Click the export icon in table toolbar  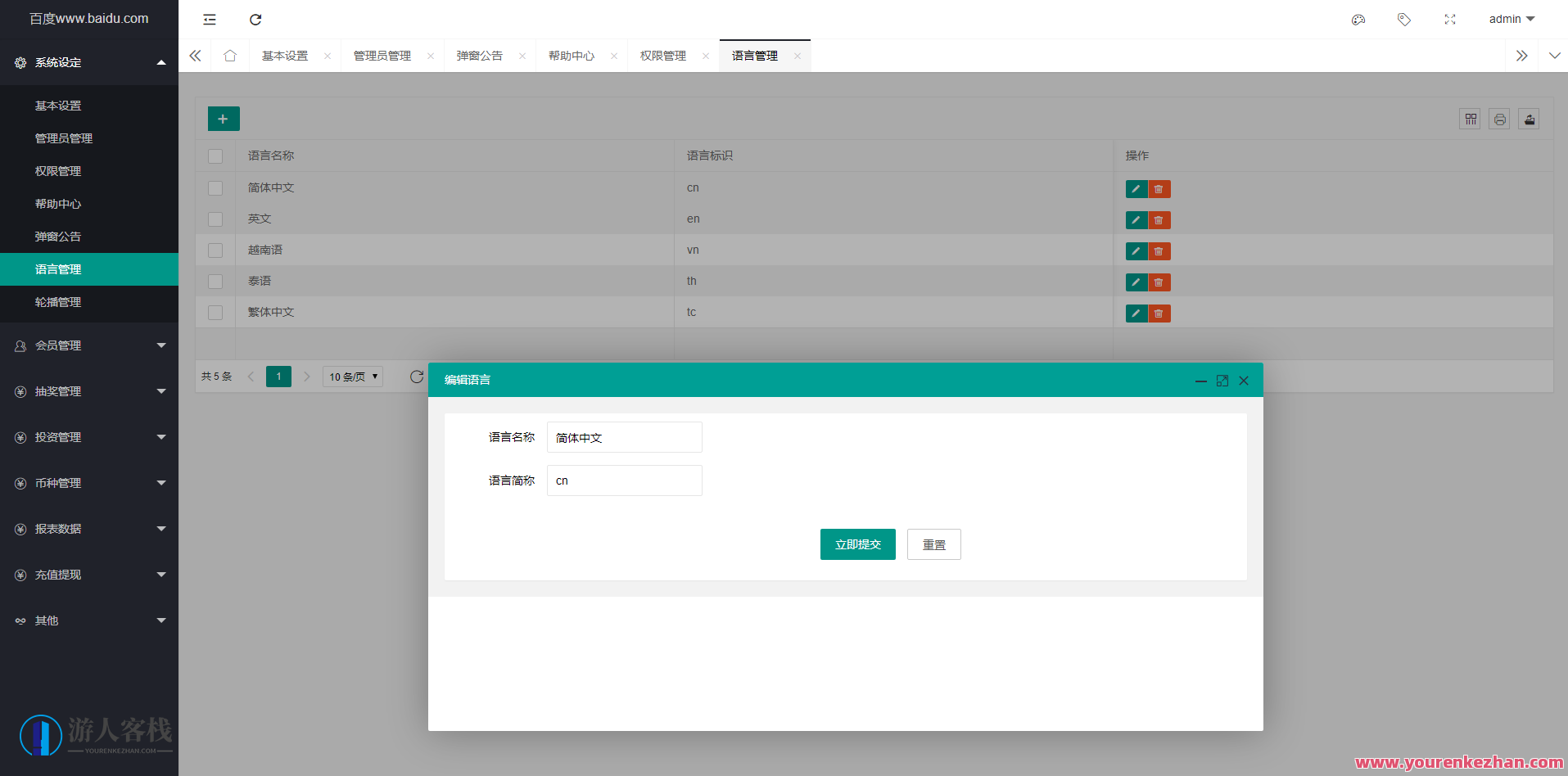[1529, 120]
